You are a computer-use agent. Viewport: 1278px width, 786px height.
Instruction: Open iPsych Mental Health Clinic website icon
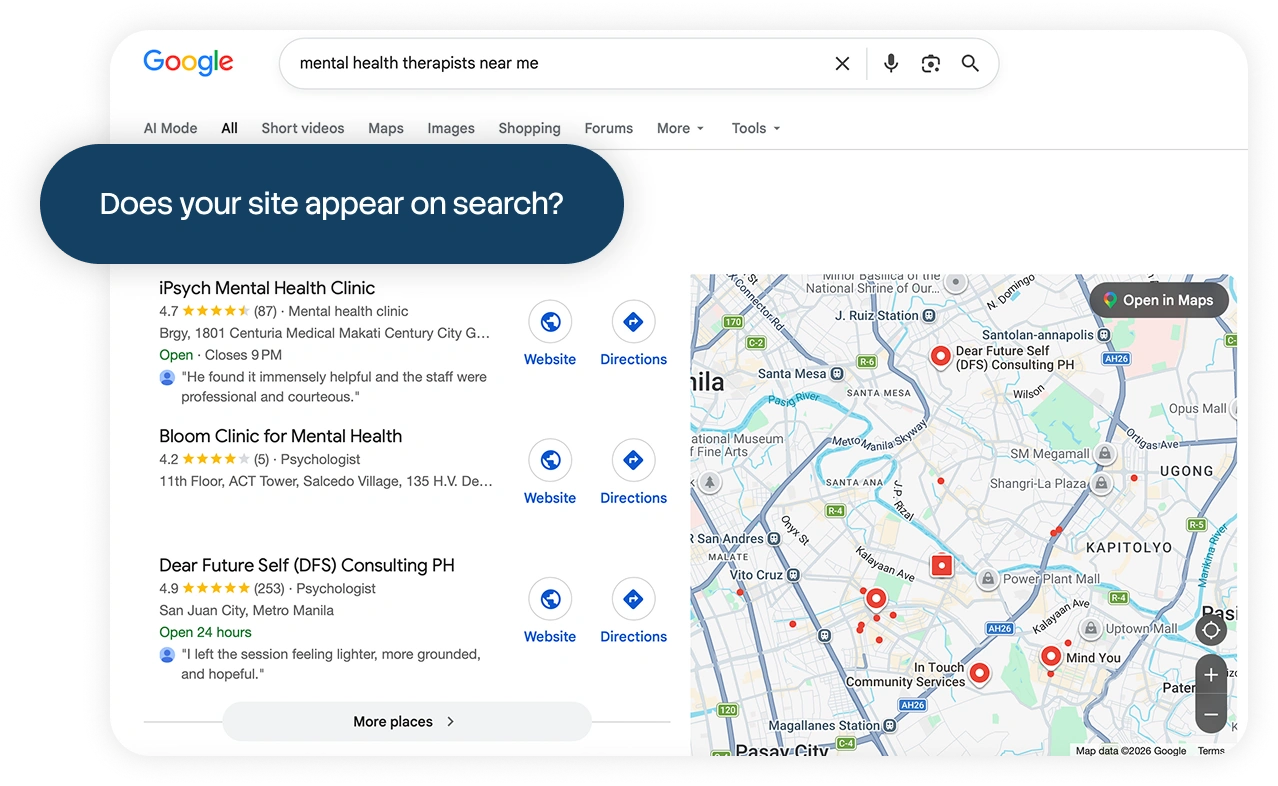point(550,322)
